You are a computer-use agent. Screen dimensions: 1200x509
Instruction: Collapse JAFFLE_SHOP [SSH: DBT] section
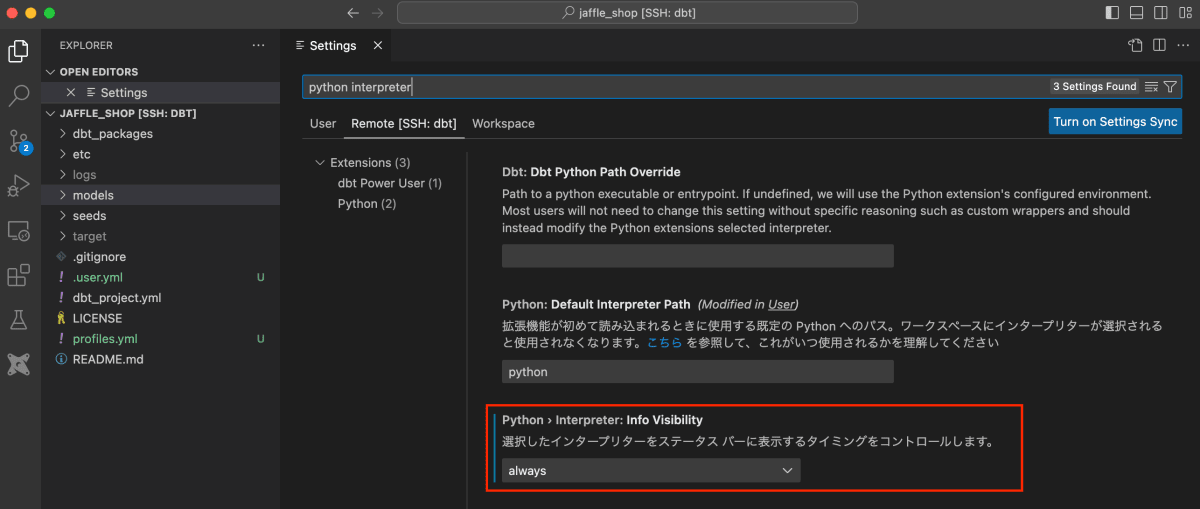point(161,113)
